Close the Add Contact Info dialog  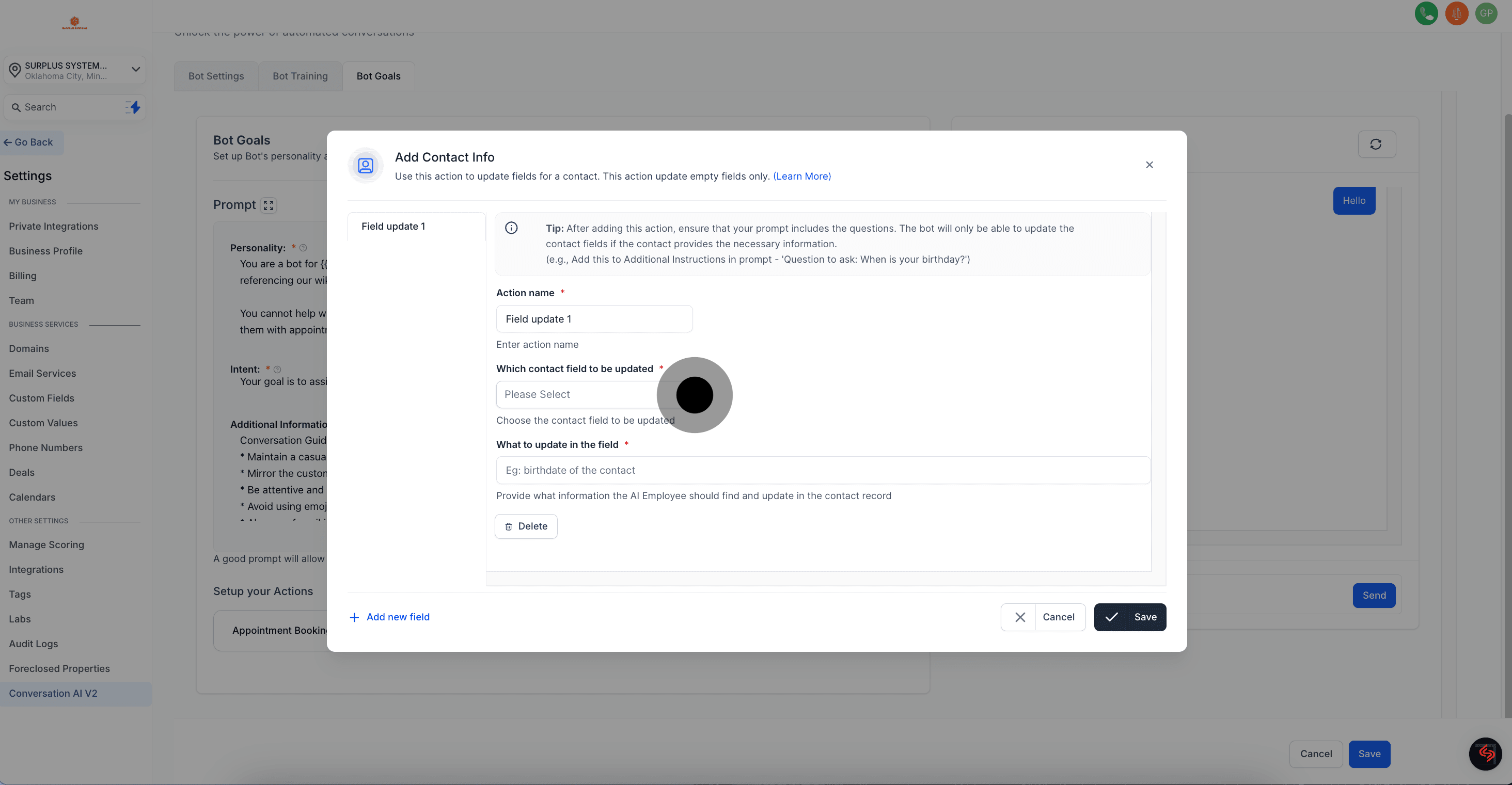pos(1149,165)
